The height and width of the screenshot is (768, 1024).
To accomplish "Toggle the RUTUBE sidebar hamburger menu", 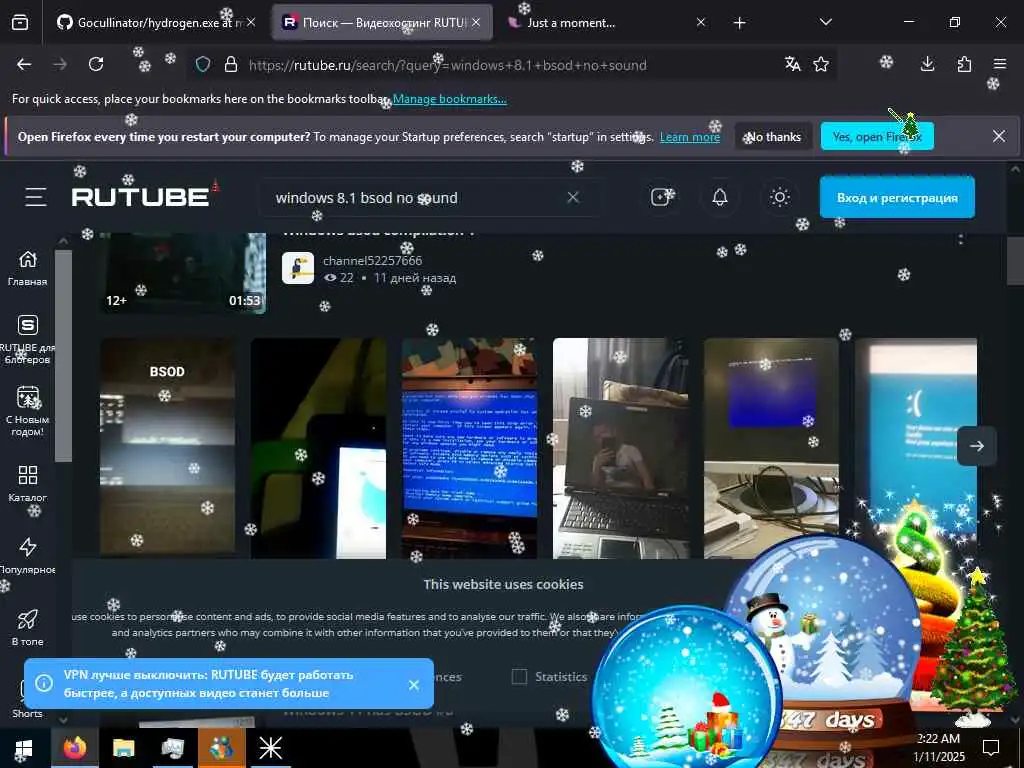I will [36, 197].
